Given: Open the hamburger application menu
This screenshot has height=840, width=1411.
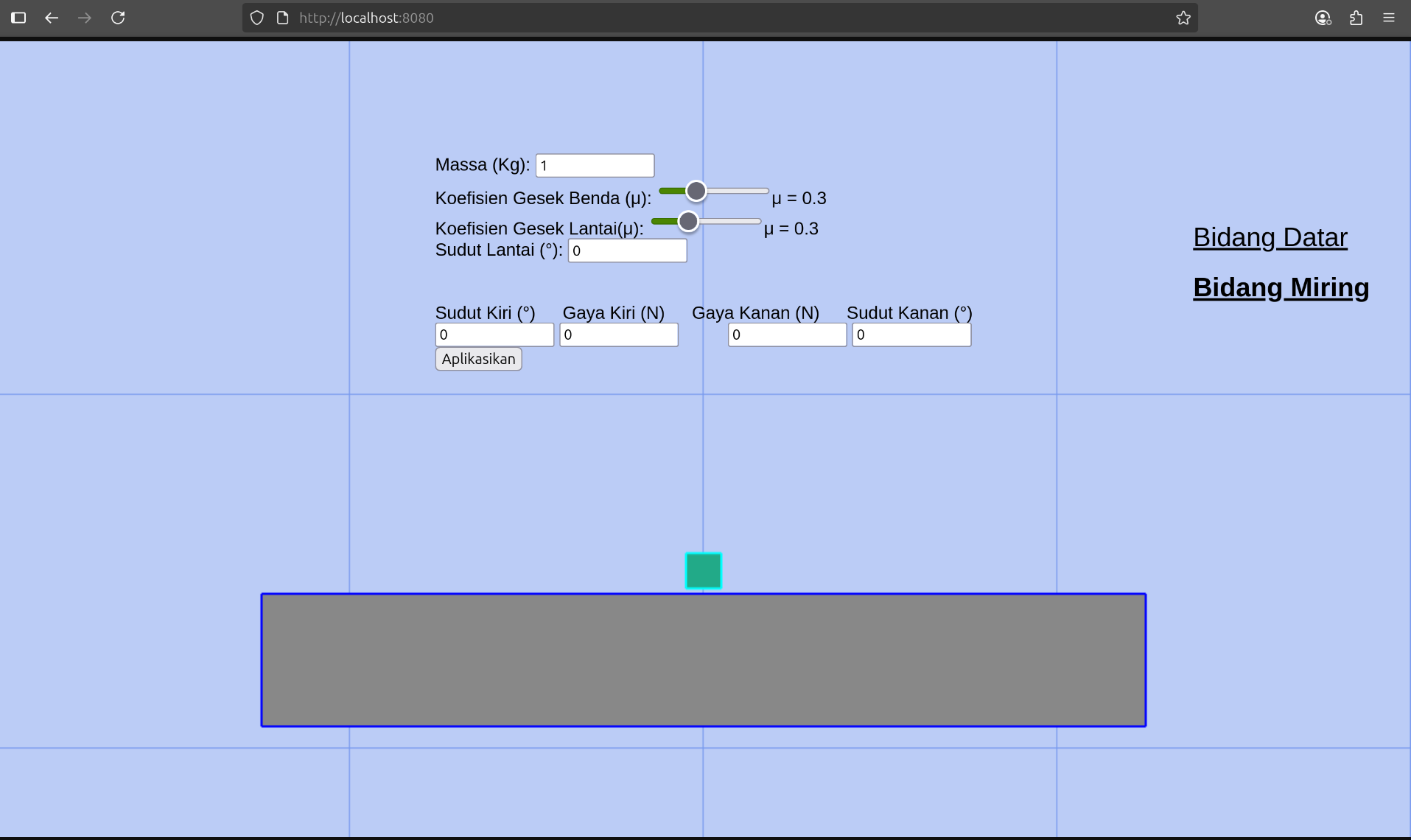Looking at the screenshot, I should pyautogui.click(x=1389, y=18).
